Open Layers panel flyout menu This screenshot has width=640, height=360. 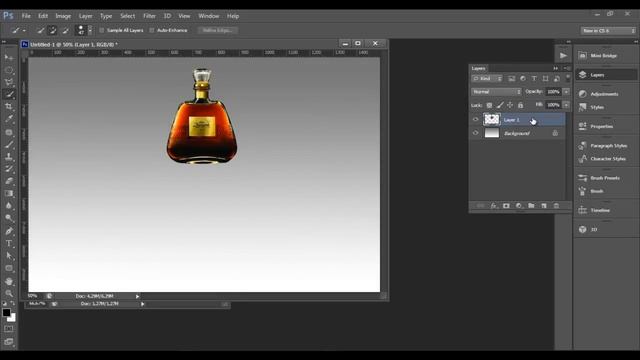[x=567, y=68]
